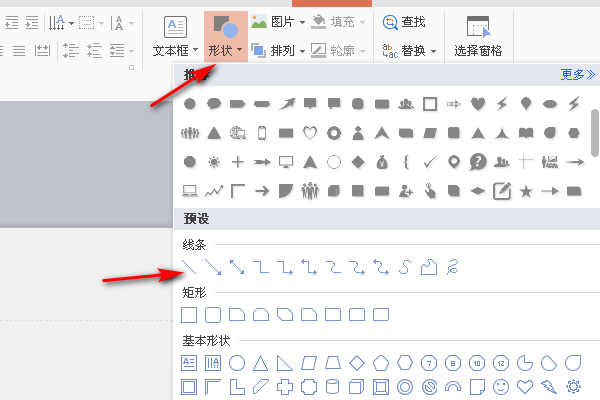The width and height of the screenshot is (600, 400).
Task: Open the 填充 fill dropdown
Action: point(338,22)
